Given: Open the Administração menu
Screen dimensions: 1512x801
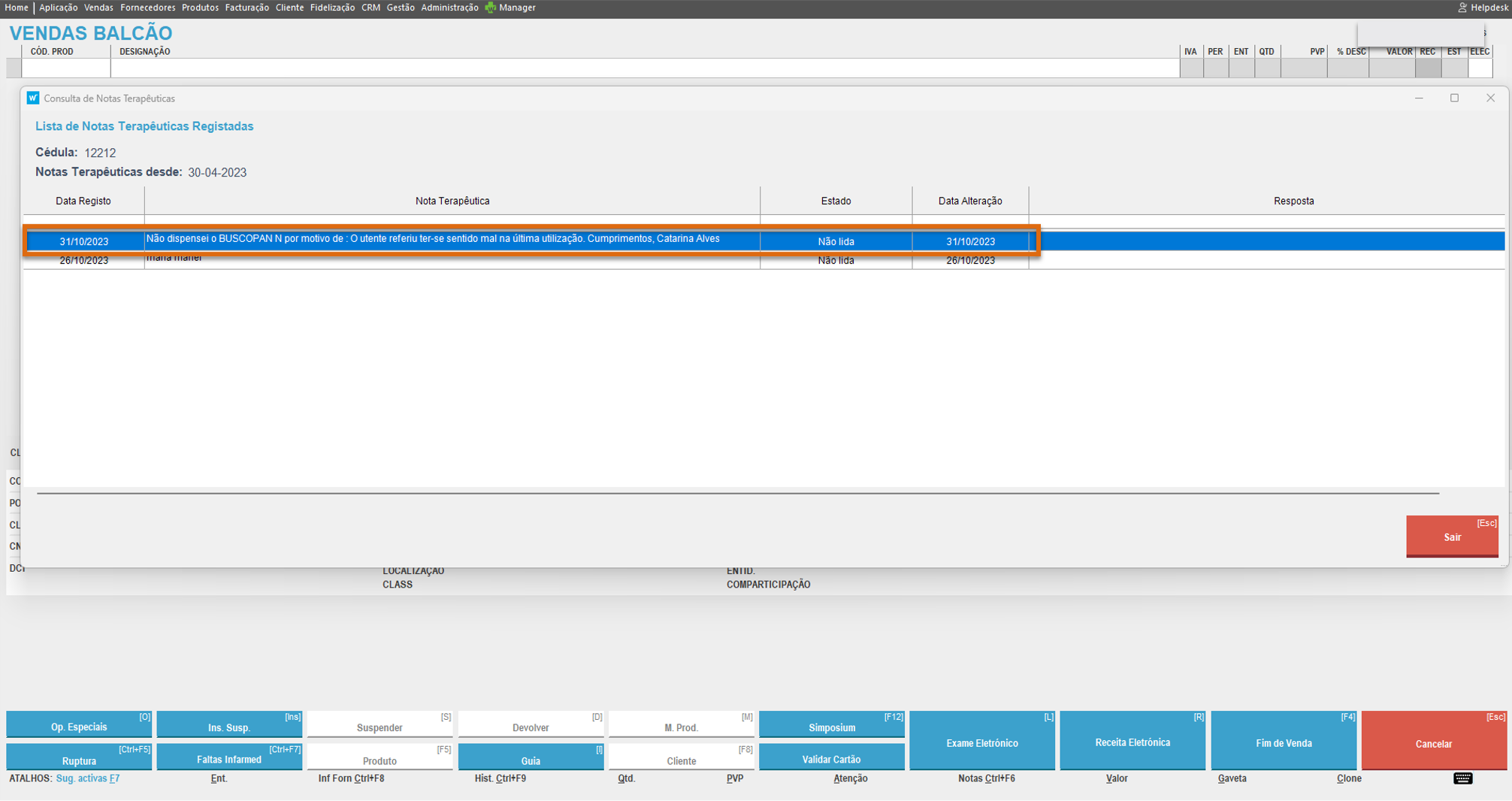Looking at the screenshot, I should click(449, 8).
